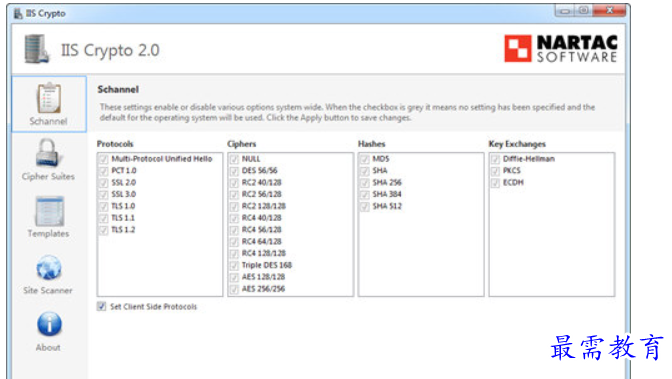
Task: Toggle the TLS 1.2 protocol checkbox
Action: (103, 230)
